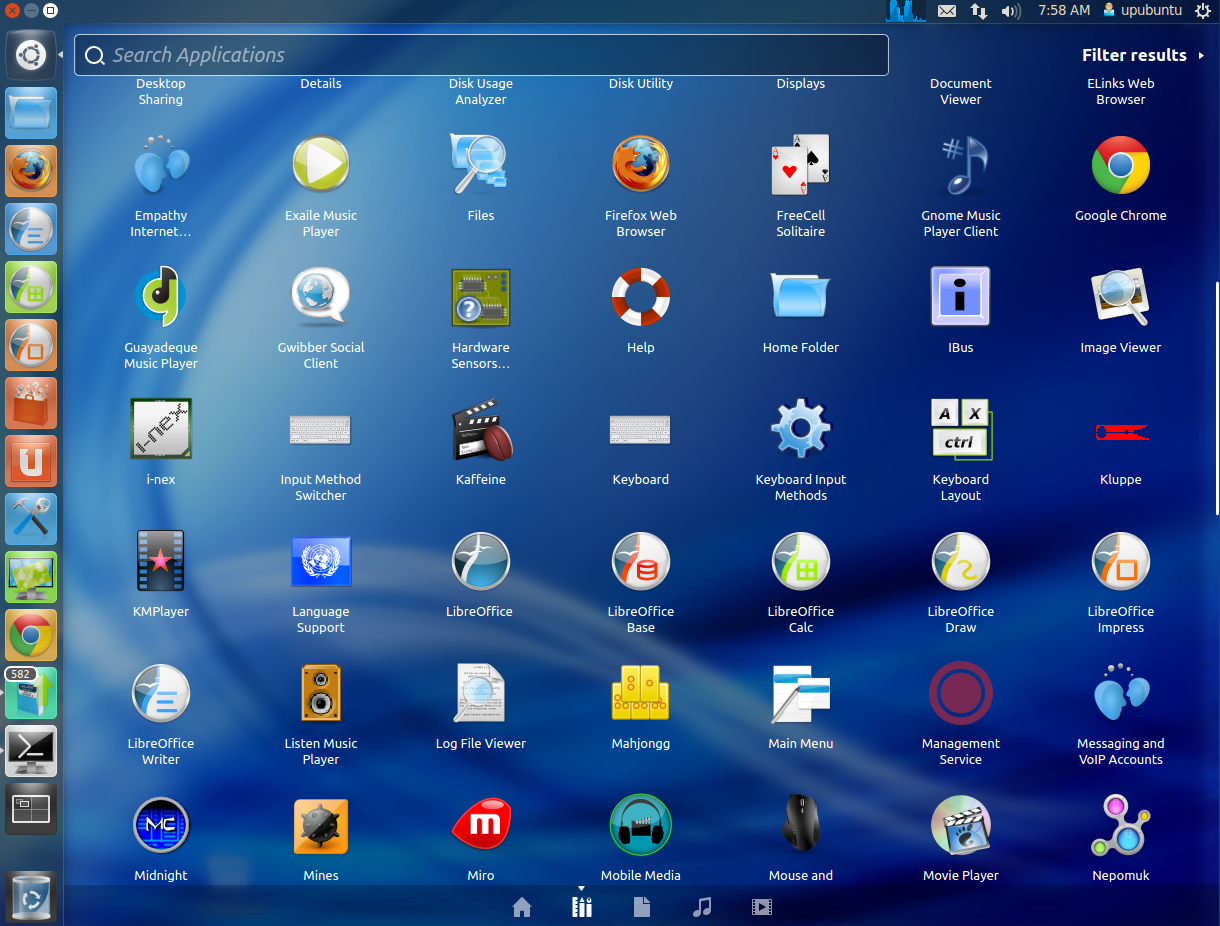Click the Search Applications field

(480, 55)
